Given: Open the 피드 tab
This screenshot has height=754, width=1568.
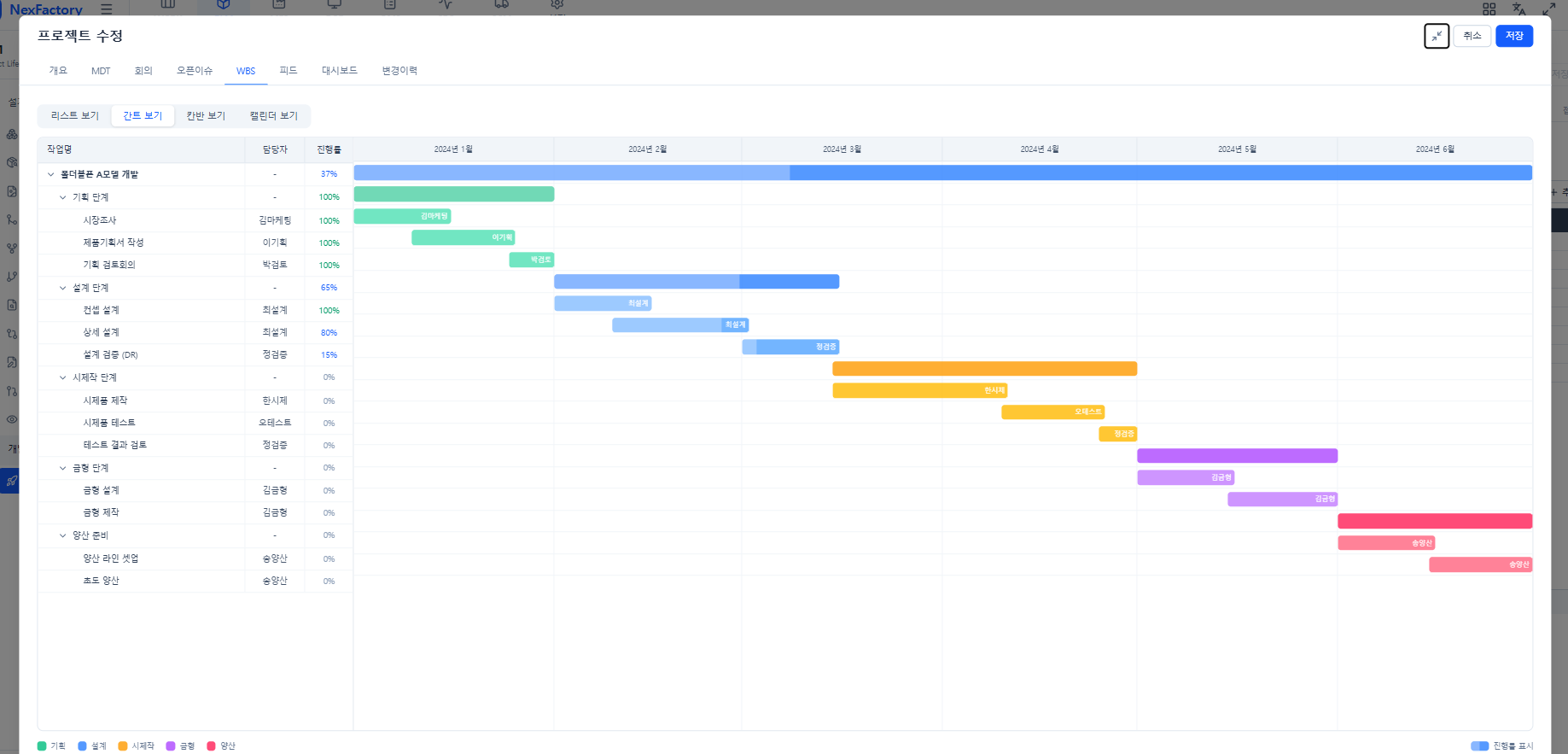Looking at the screenshot, I should pos(289,71).
